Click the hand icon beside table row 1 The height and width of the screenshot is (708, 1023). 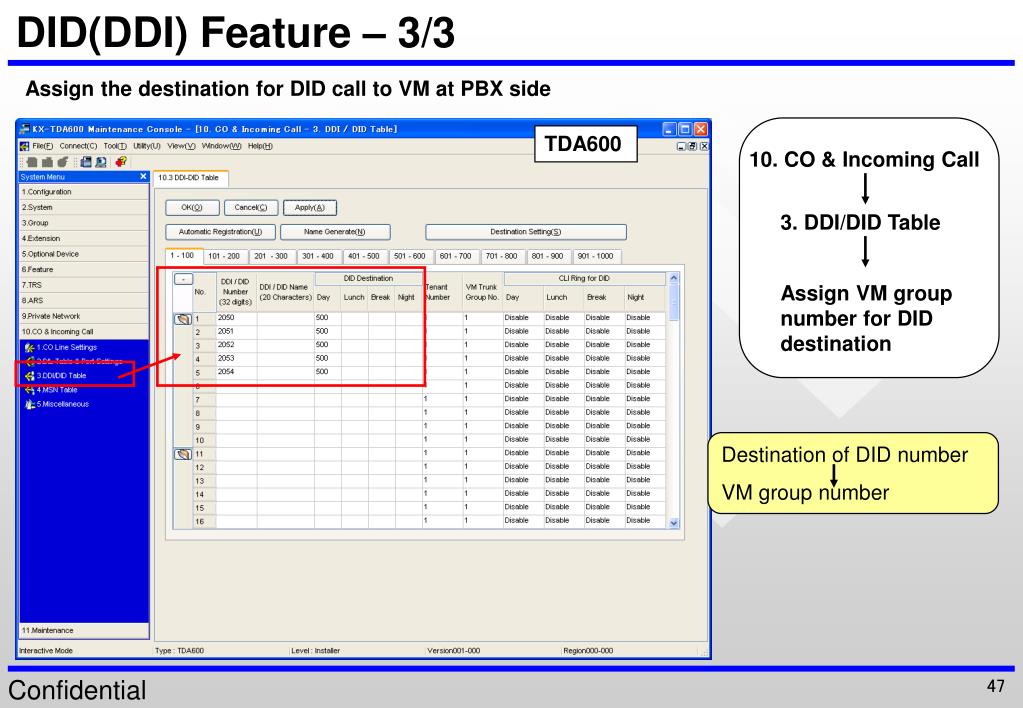(183, 319)
